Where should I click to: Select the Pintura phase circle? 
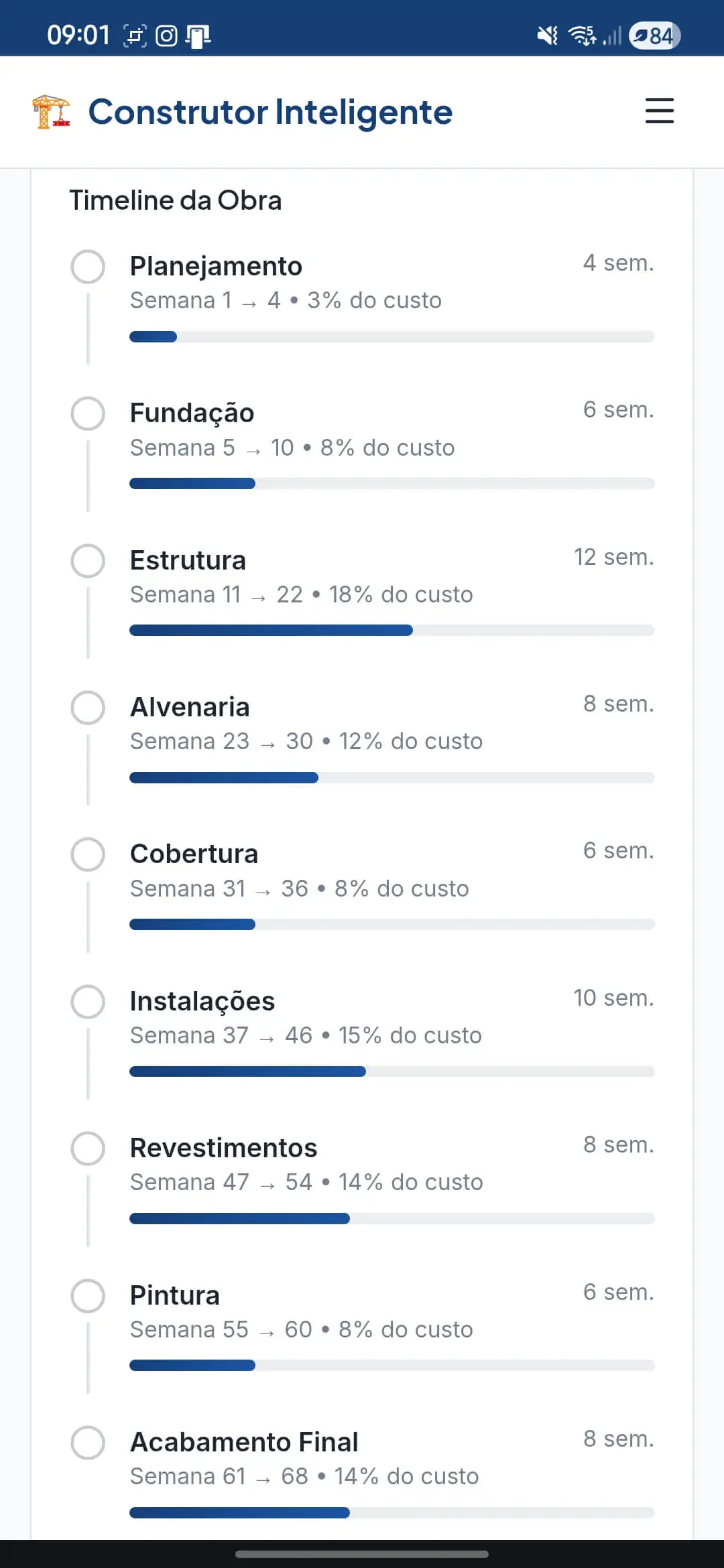point(88,1296)
